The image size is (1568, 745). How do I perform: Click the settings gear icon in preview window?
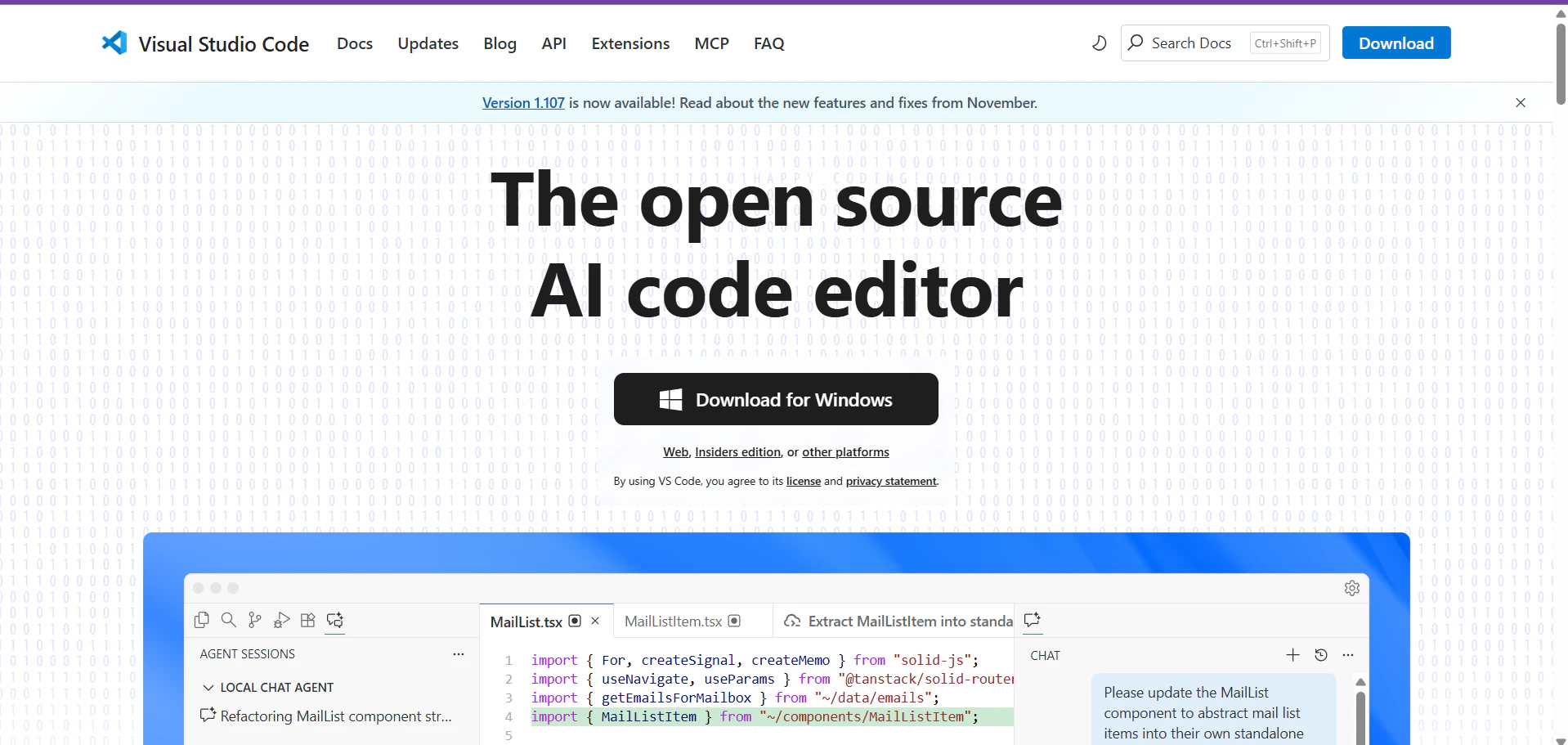tap(1352, 588)
